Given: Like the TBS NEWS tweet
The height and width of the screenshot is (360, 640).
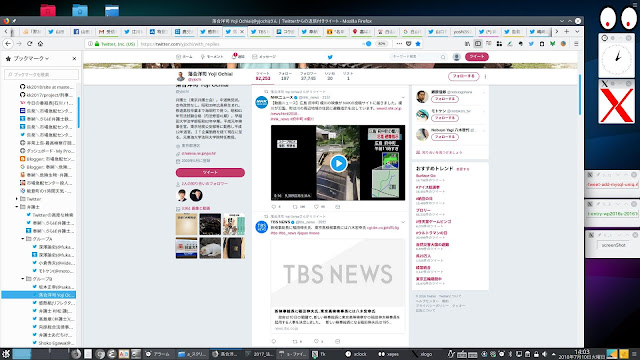Looking at the screenshot, I should pyautogui.click(x=316, y=341).
